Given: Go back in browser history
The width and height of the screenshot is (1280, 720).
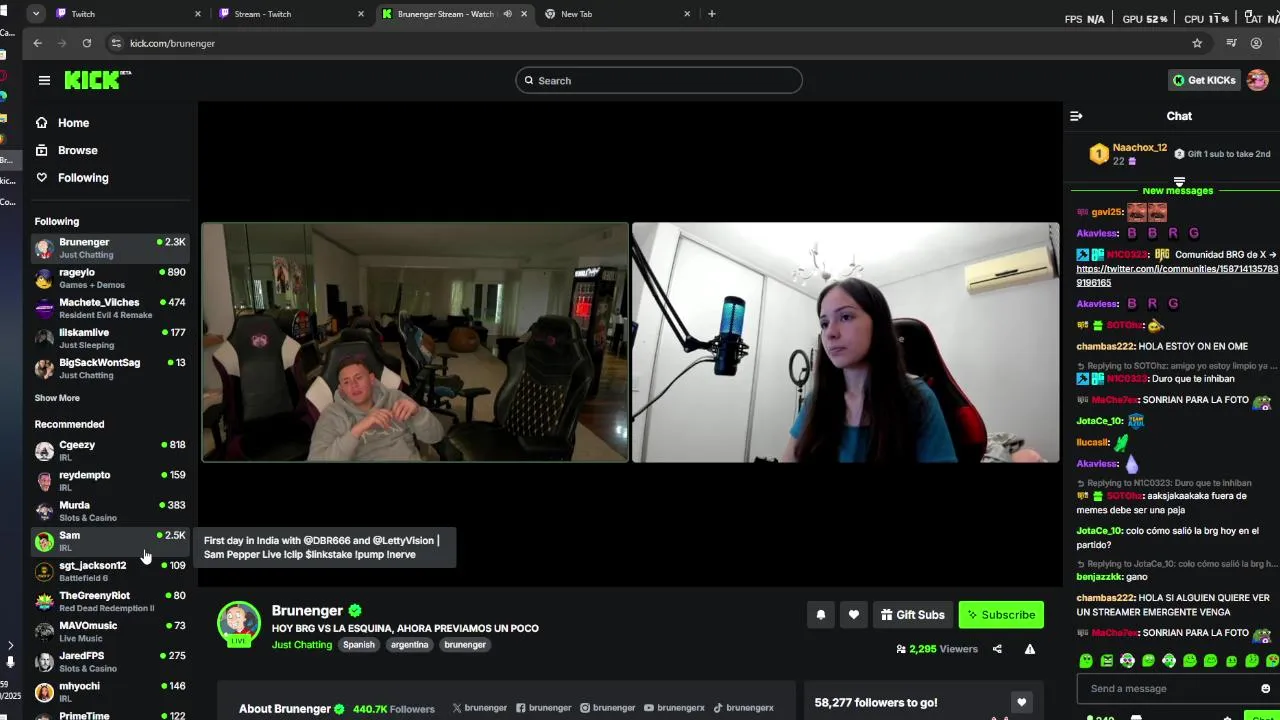Looking at the screenshot, I should click(37, 43).
